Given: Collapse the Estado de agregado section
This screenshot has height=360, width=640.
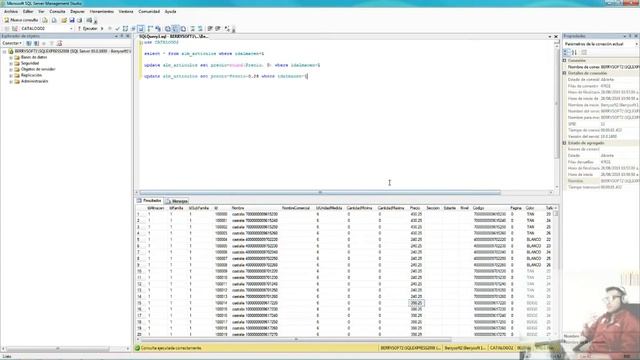Looking at the screenshot, I should (565, 143).
